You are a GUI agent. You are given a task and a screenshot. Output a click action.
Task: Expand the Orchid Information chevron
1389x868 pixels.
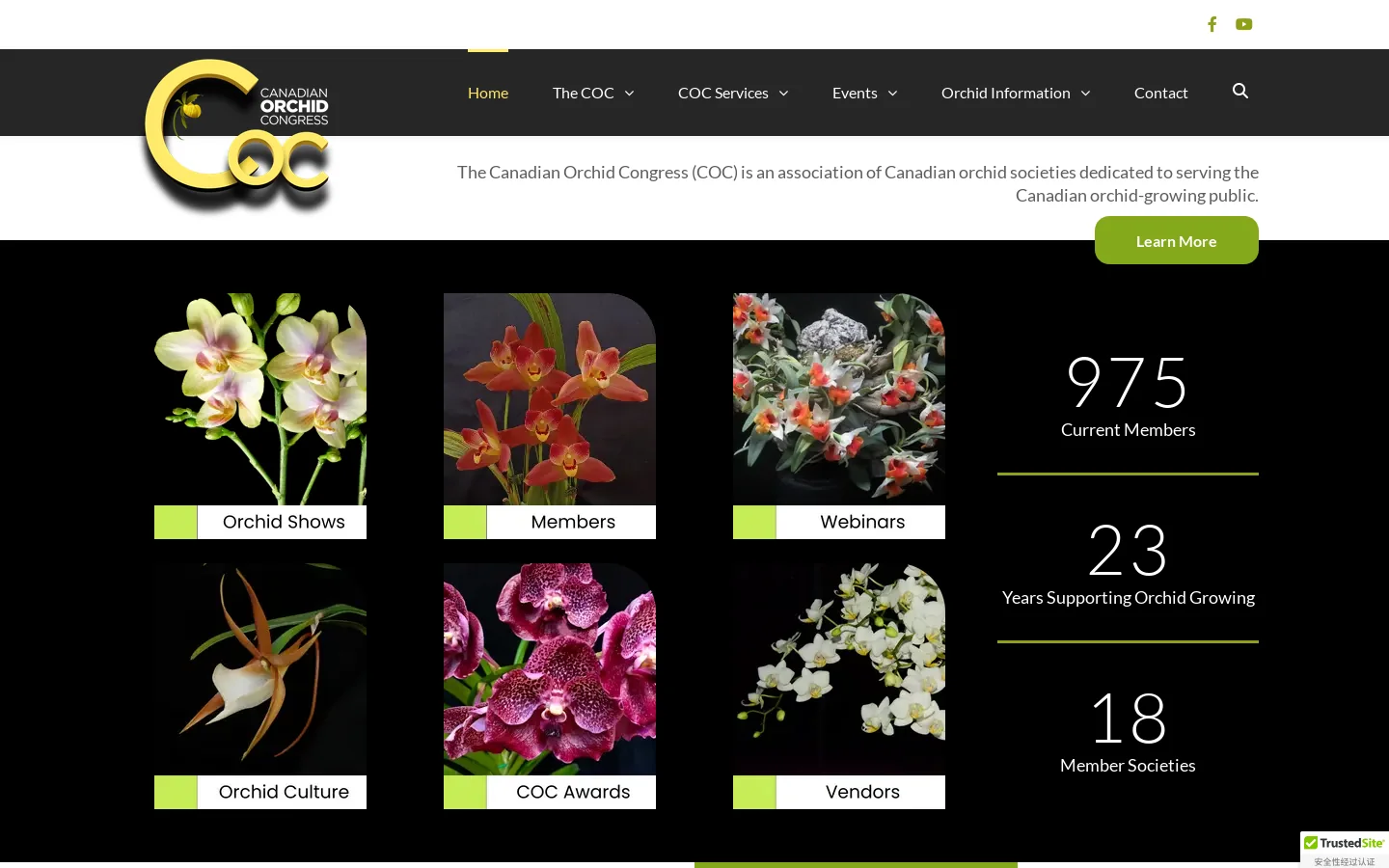[x=1085, y=94]
